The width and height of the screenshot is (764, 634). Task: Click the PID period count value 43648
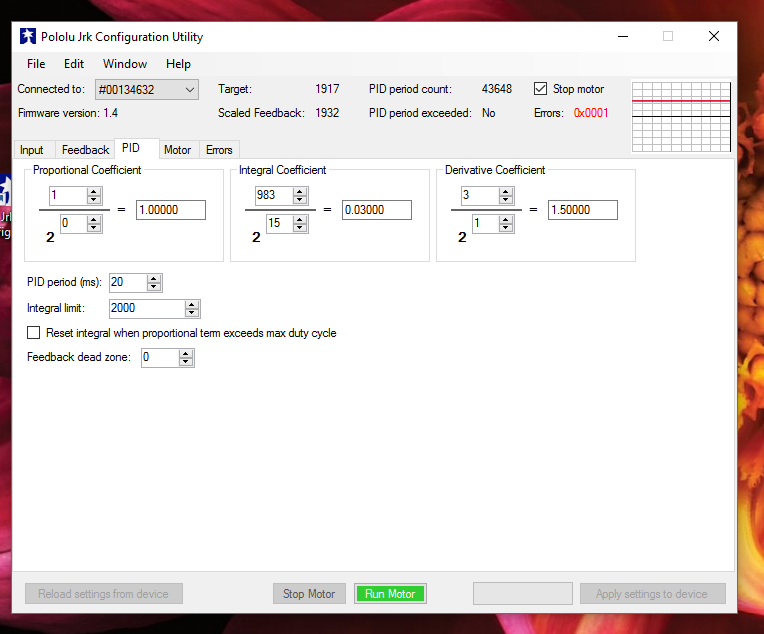point(497,89)
